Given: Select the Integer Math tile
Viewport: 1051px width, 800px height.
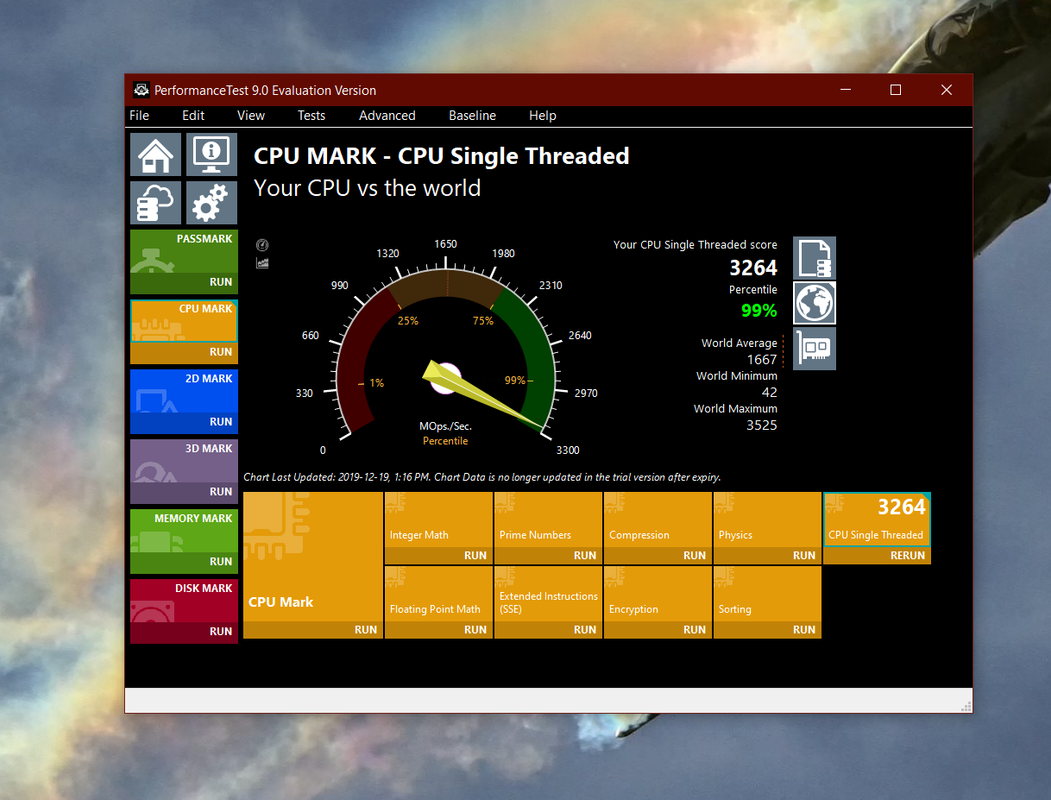Looking at the screenshot, I should point(438,519).
